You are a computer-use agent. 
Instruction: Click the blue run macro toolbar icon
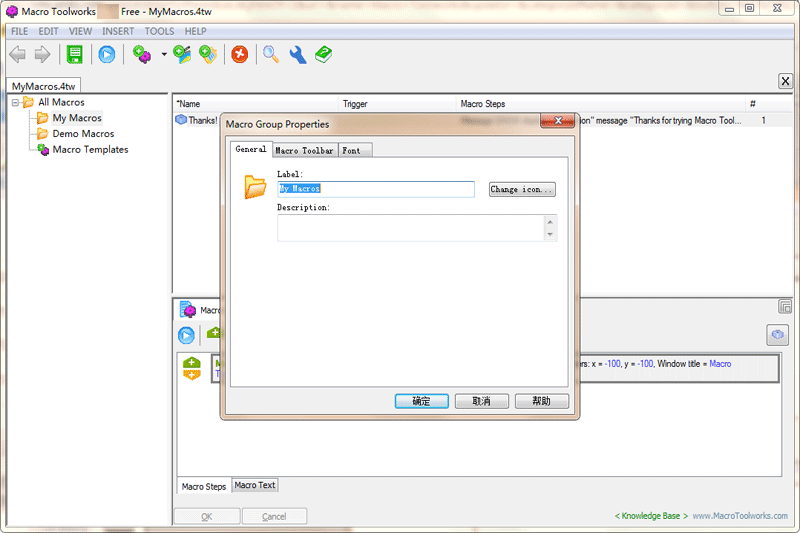pos(107,54)
